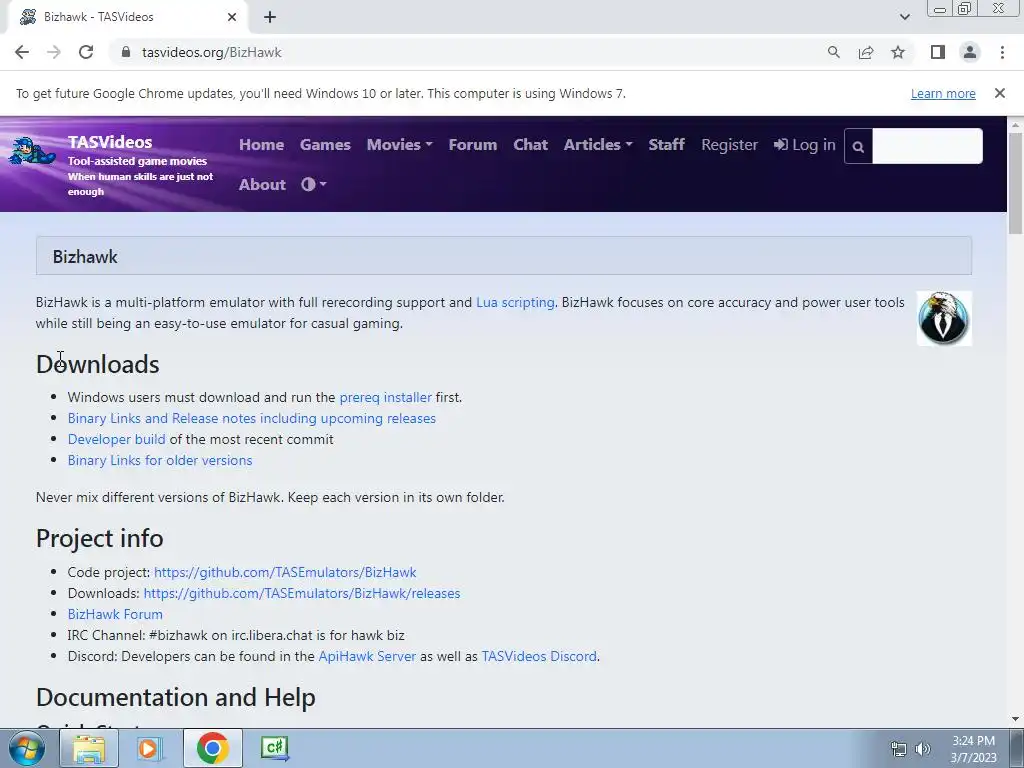Viewport: 1024px width, 768px height.
Task: Click the page vertical scrollbar thumb
Action: (1015, 183)
